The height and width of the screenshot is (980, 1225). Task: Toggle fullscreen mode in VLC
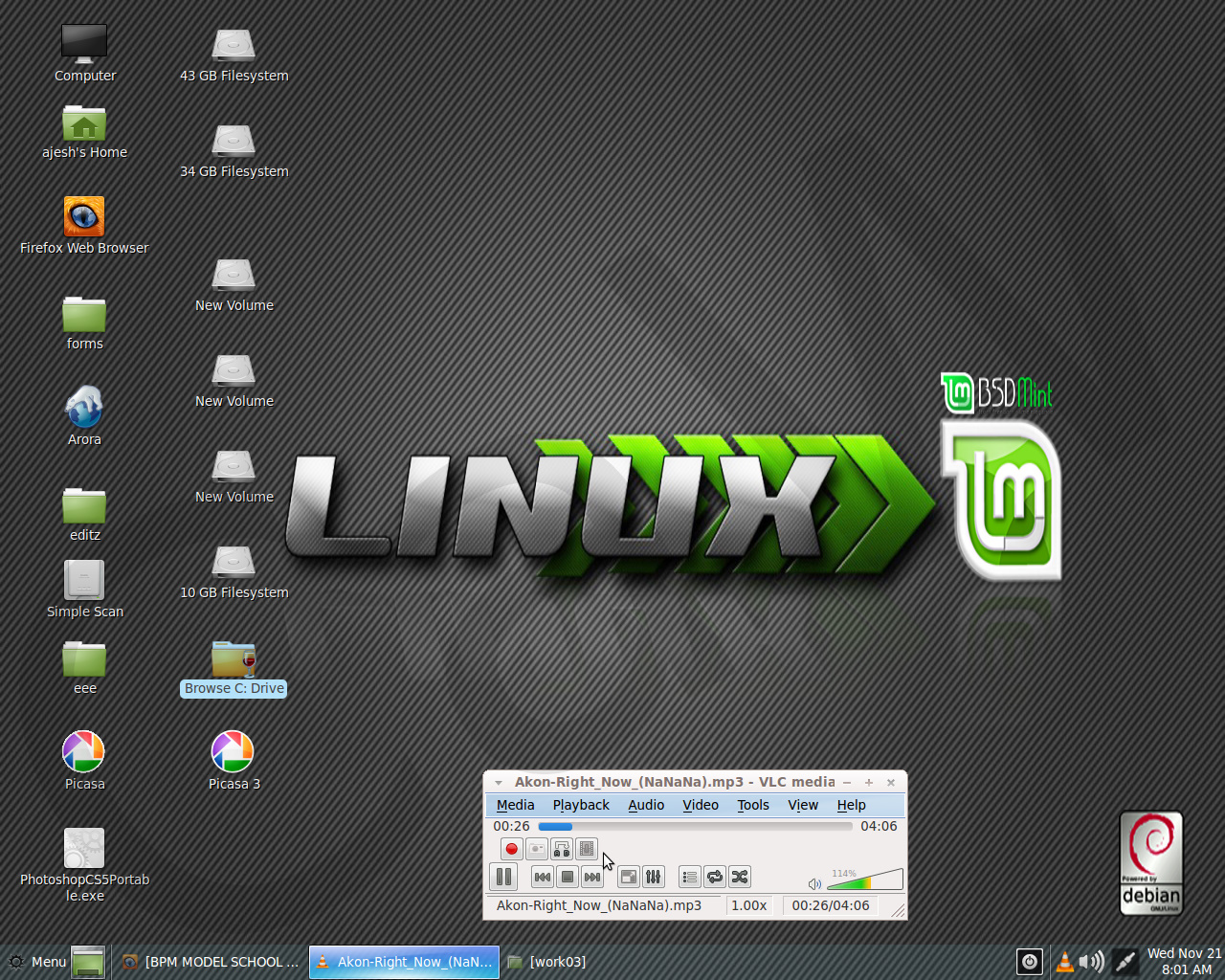point(629,877)
